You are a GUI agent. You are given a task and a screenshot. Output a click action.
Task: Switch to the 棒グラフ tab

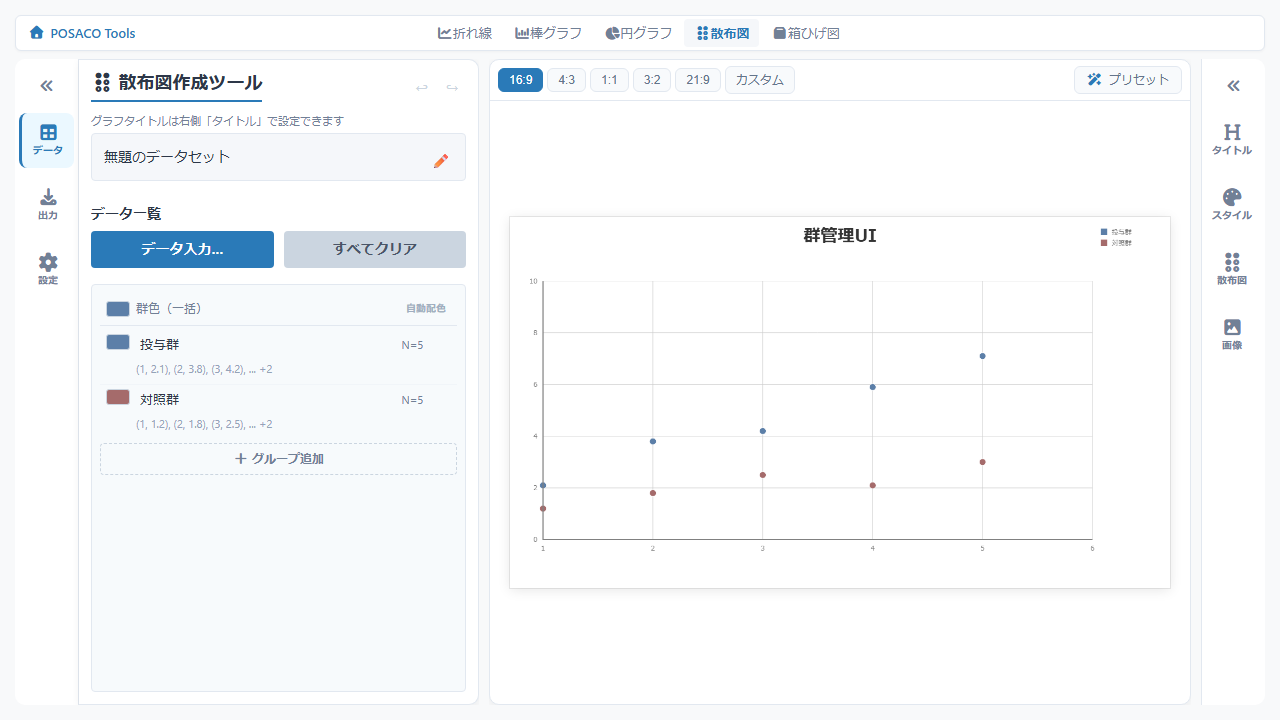(x=548, y=33)
